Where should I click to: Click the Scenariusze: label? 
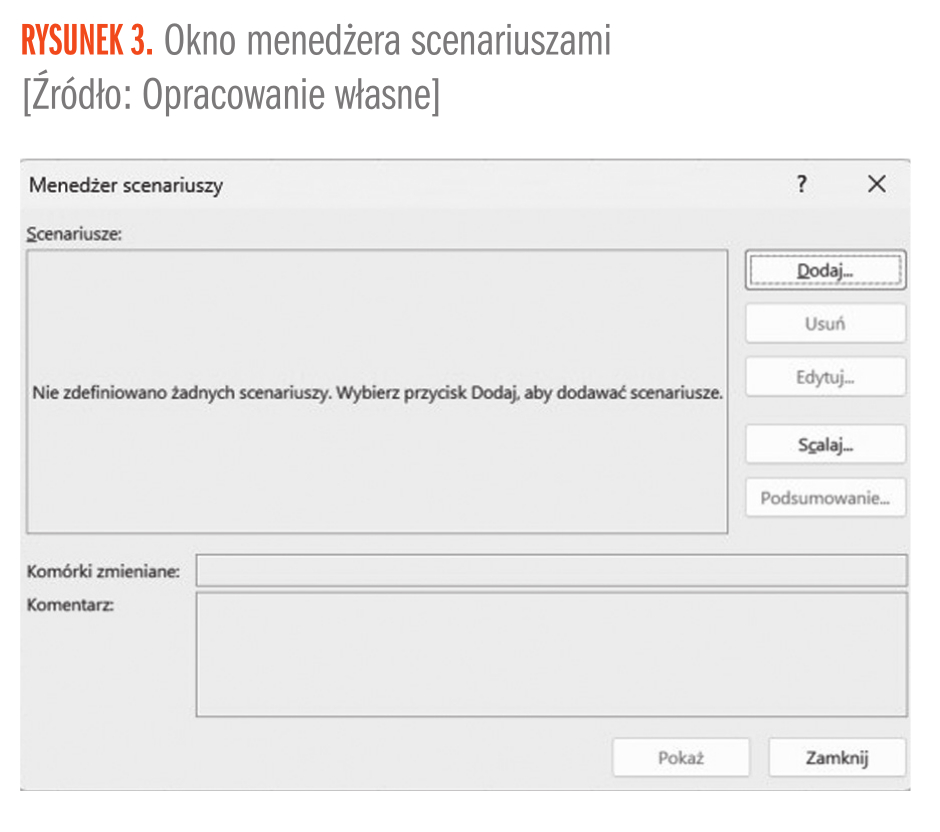[74, 234]
